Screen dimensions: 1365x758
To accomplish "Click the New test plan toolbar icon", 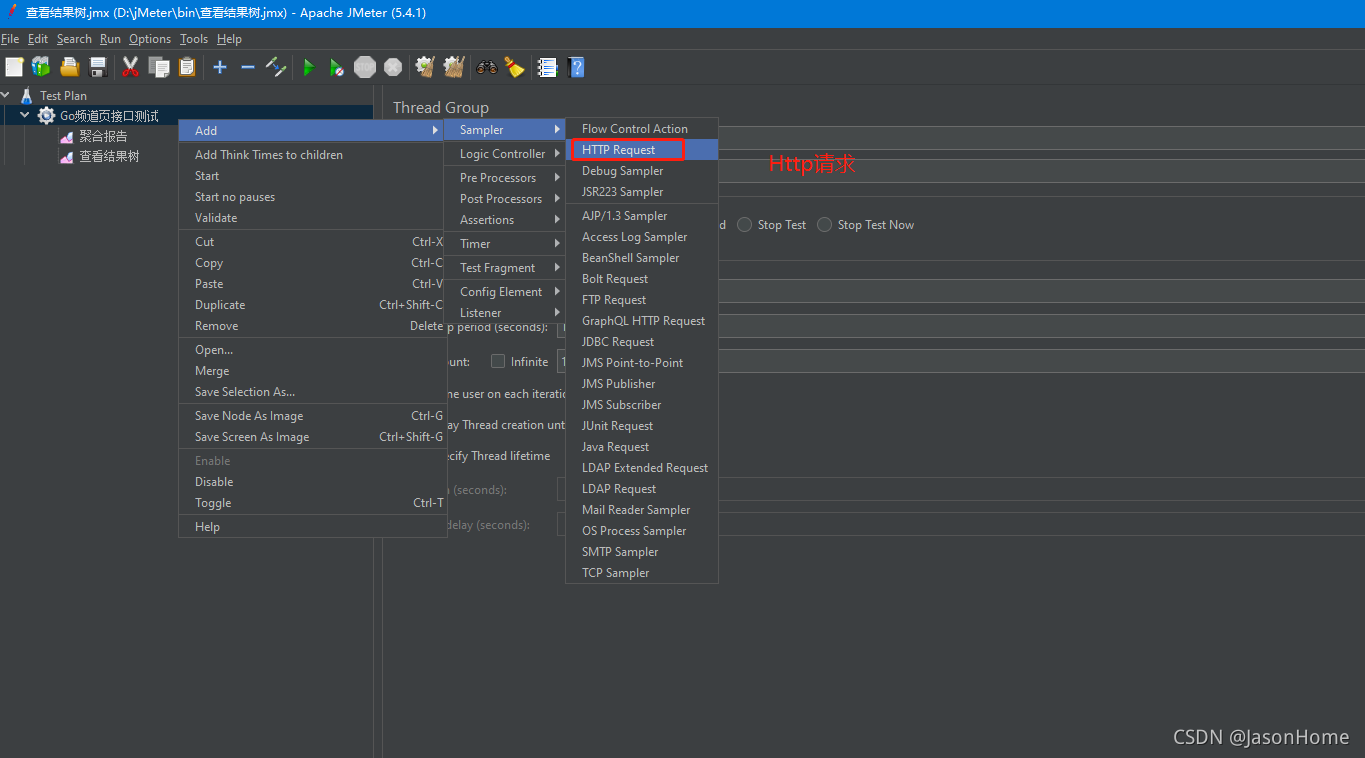I will click(x=14, y=67).
